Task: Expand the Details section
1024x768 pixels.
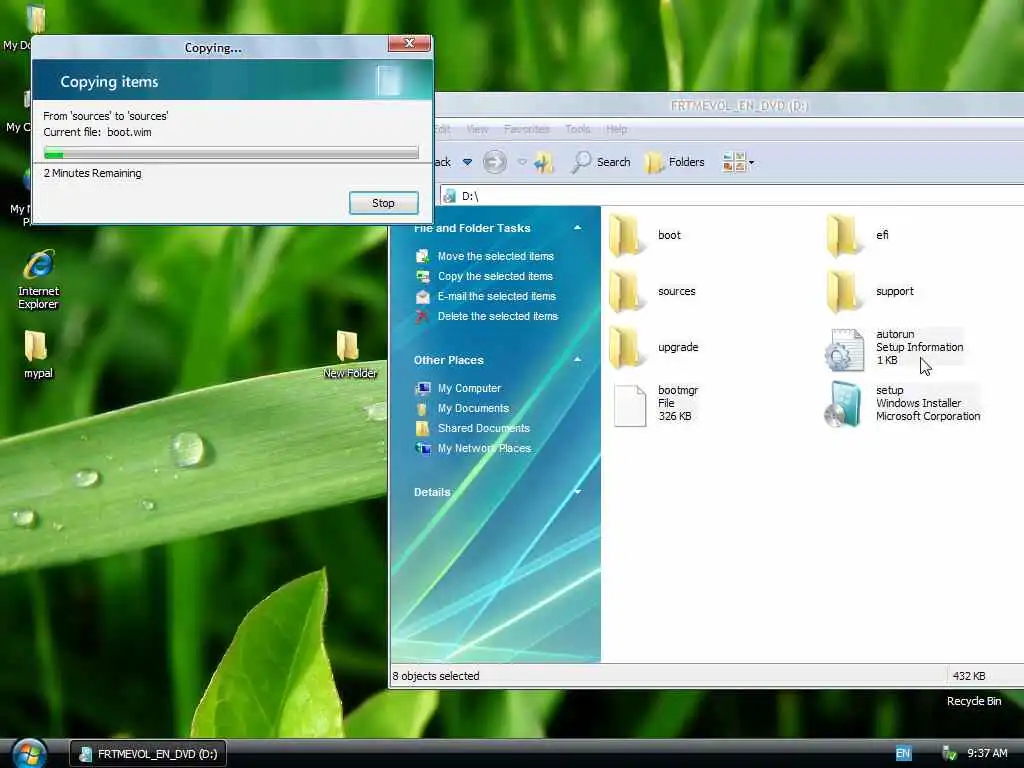Action: tap(577, 492)
